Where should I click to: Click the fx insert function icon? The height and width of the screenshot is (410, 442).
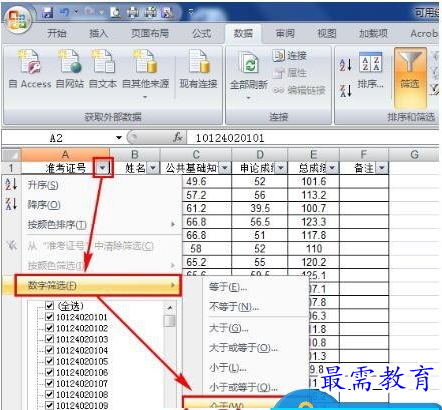click(178, 137)
